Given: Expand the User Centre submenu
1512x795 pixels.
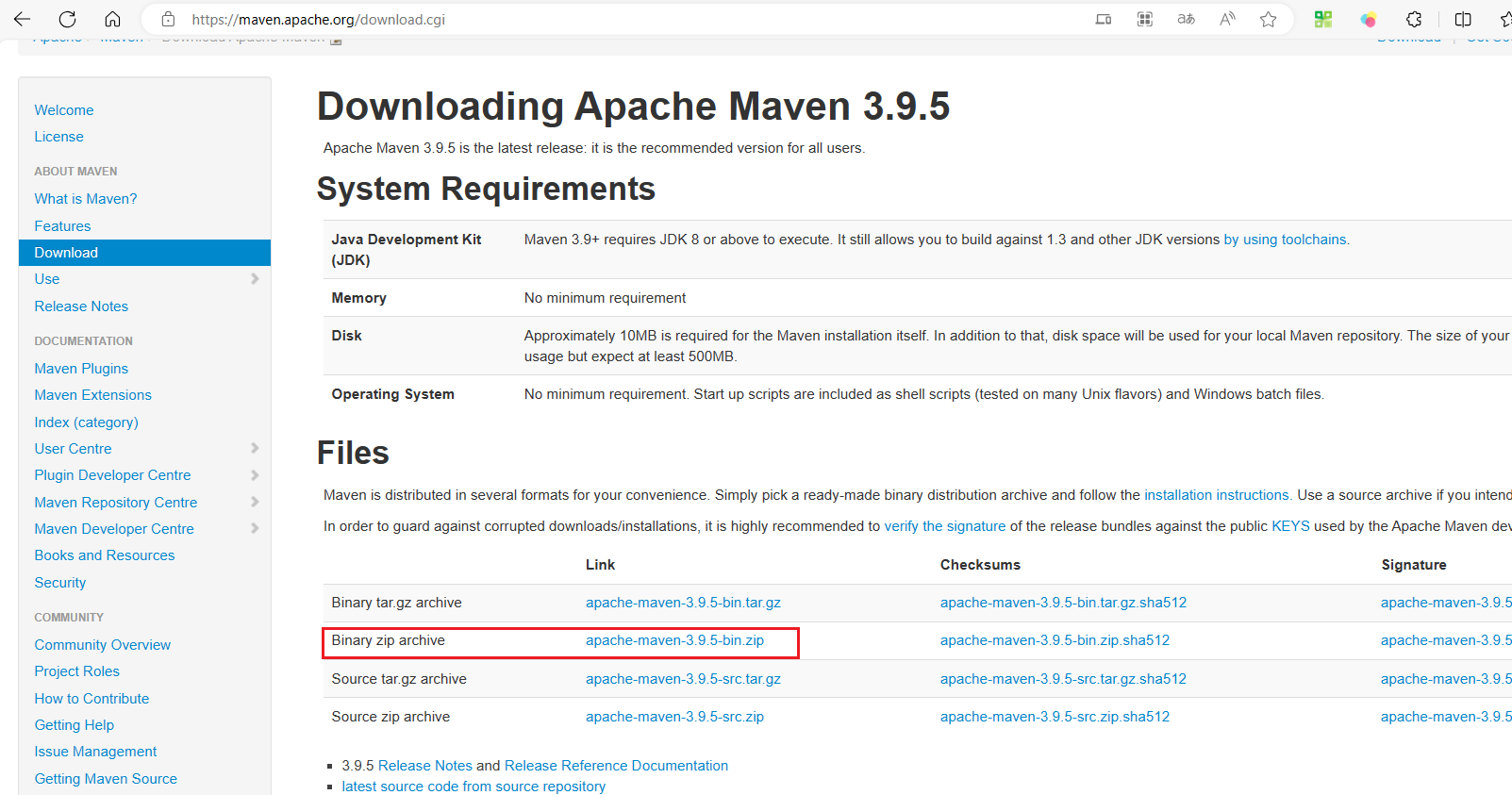Looking at the screenshot, I should (255, 448).
